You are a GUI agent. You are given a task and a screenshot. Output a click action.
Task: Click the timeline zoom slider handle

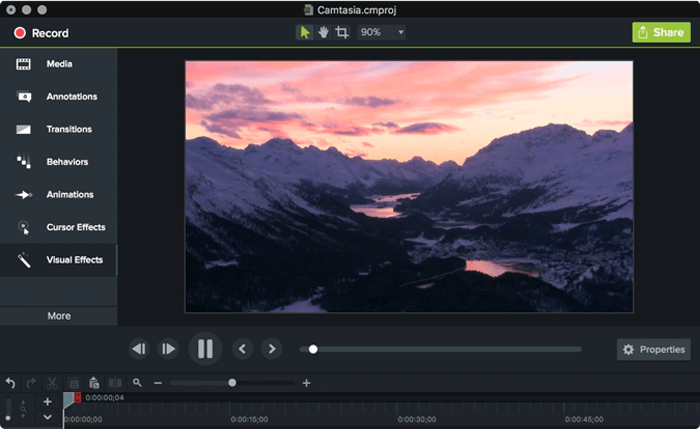pyautogui.click(x=232, y=383)
